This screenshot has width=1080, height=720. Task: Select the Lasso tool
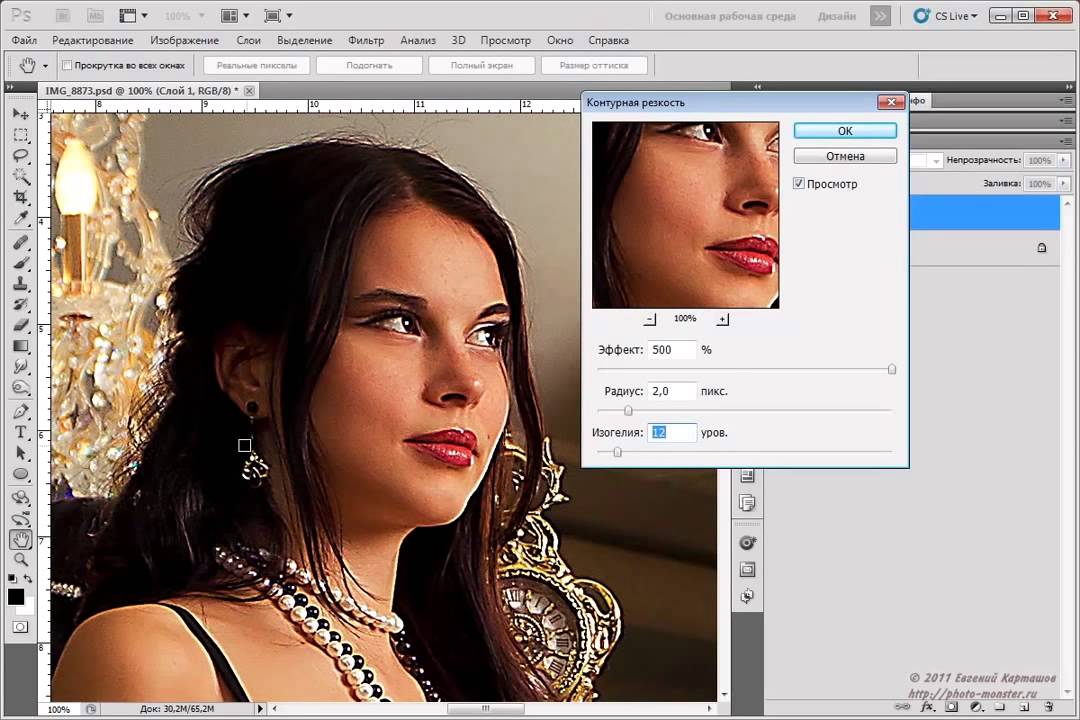coord(20,157)
